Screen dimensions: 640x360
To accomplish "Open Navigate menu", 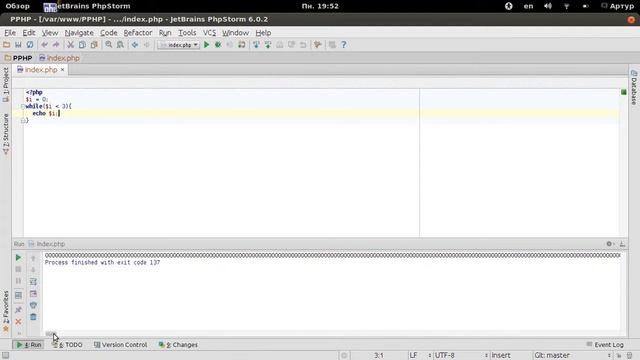I will point(79,33).
